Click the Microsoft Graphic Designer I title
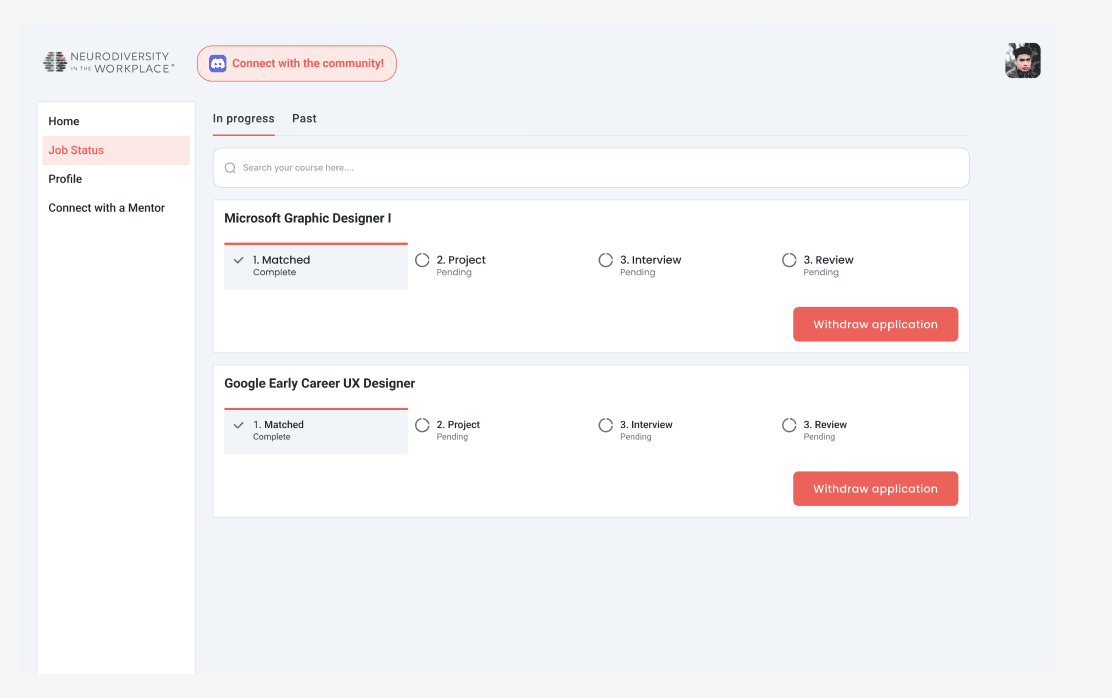The height and width of the screenshot is (698, 1112). [308, 218]
